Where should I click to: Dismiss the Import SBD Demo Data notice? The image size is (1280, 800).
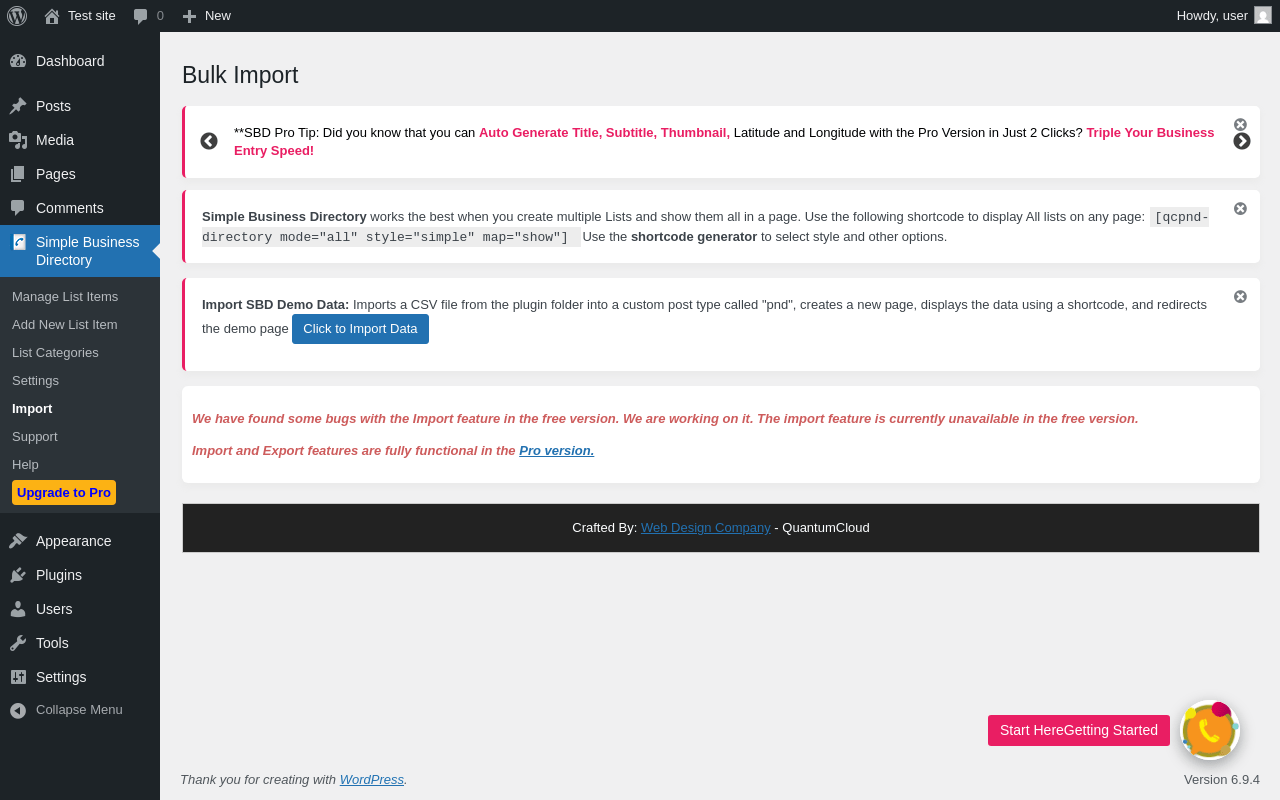point(1240,297)
